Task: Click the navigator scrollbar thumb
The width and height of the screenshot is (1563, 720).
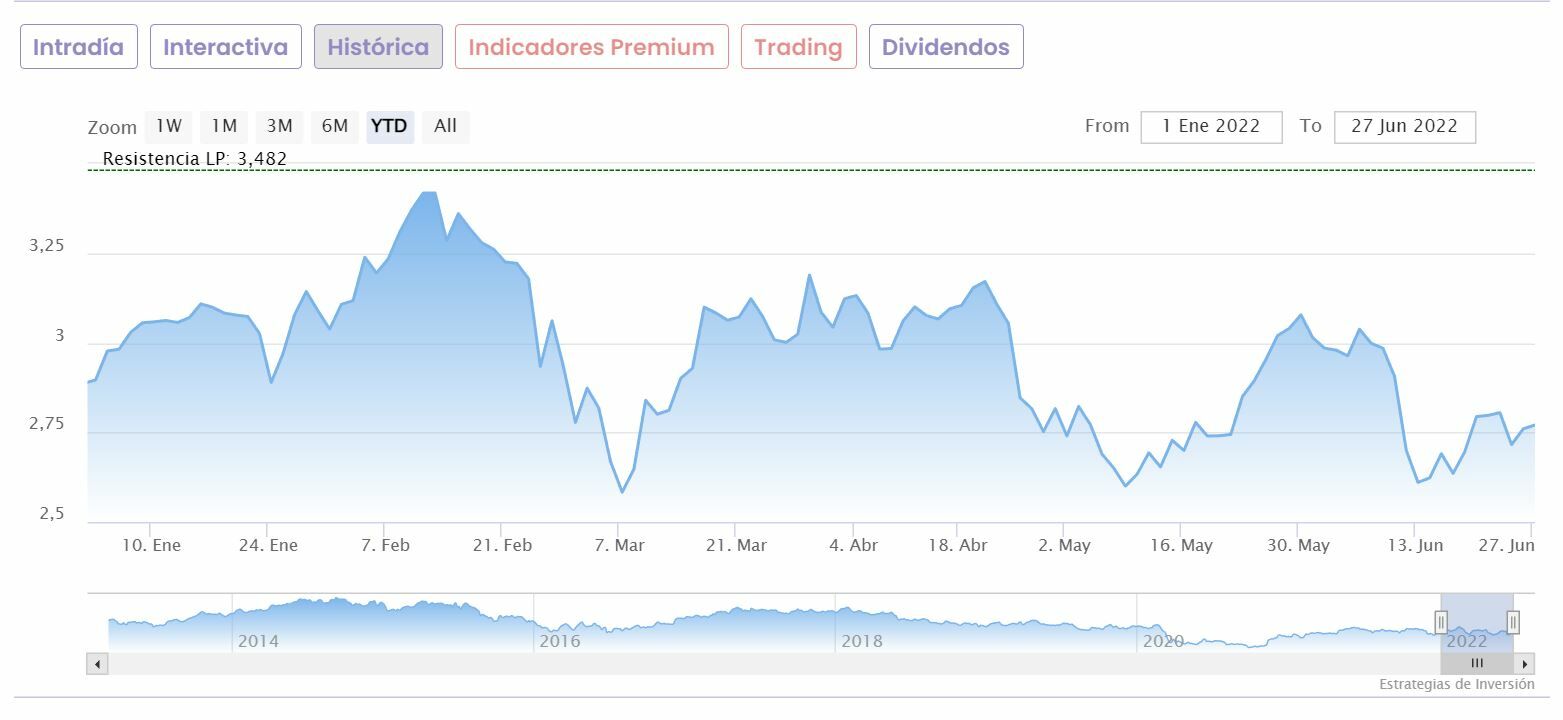Action: pyautogui.click(x=1477, y=664)
